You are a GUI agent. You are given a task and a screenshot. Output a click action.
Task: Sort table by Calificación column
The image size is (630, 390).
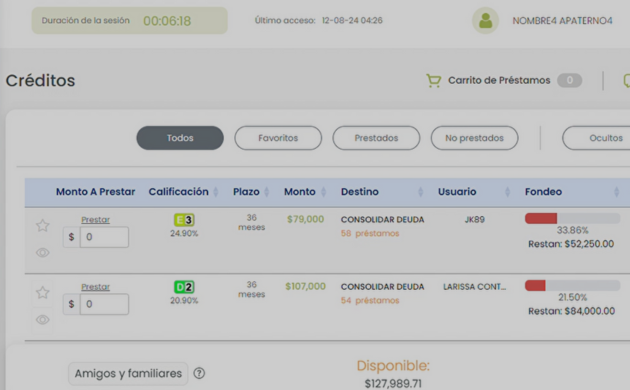[x=216, y=192]
